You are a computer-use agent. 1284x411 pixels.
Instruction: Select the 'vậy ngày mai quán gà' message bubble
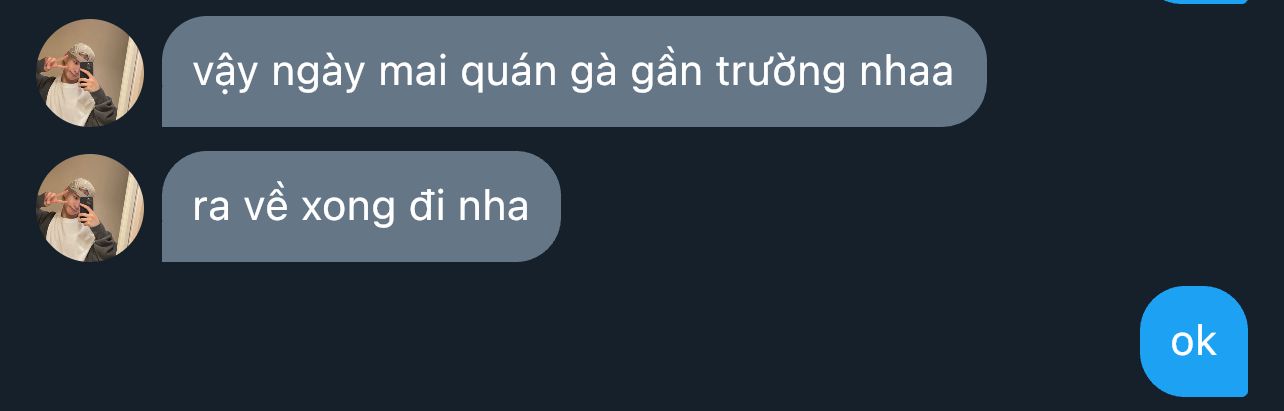point(574,72)
